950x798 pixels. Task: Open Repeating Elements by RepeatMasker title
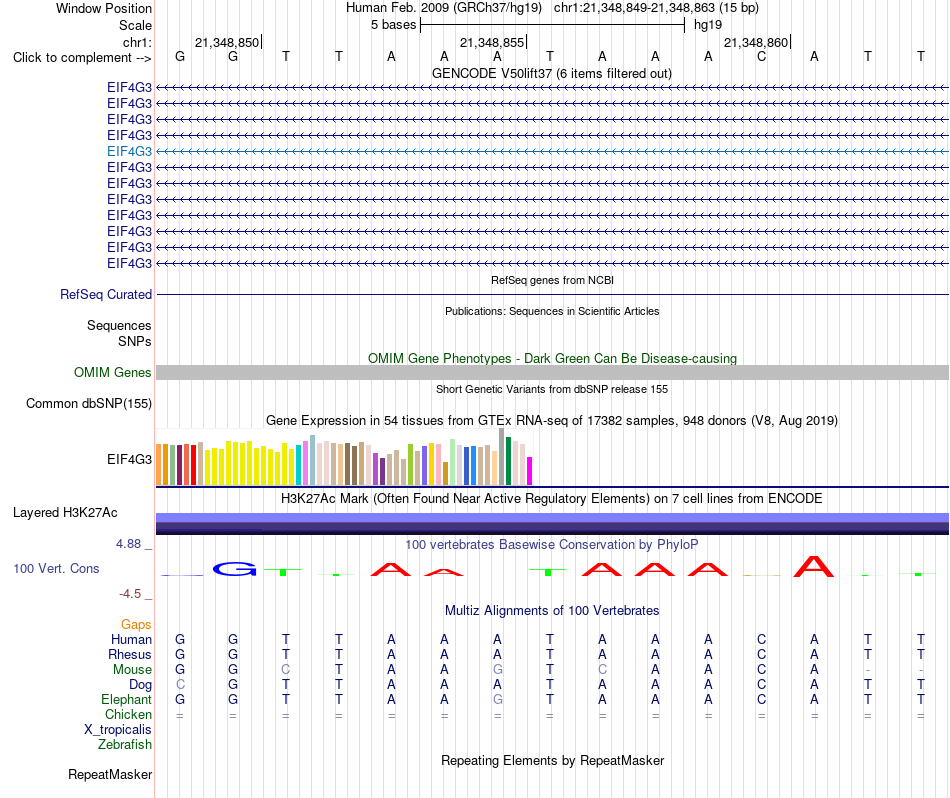pyautogui.click(x=552, y=760)
